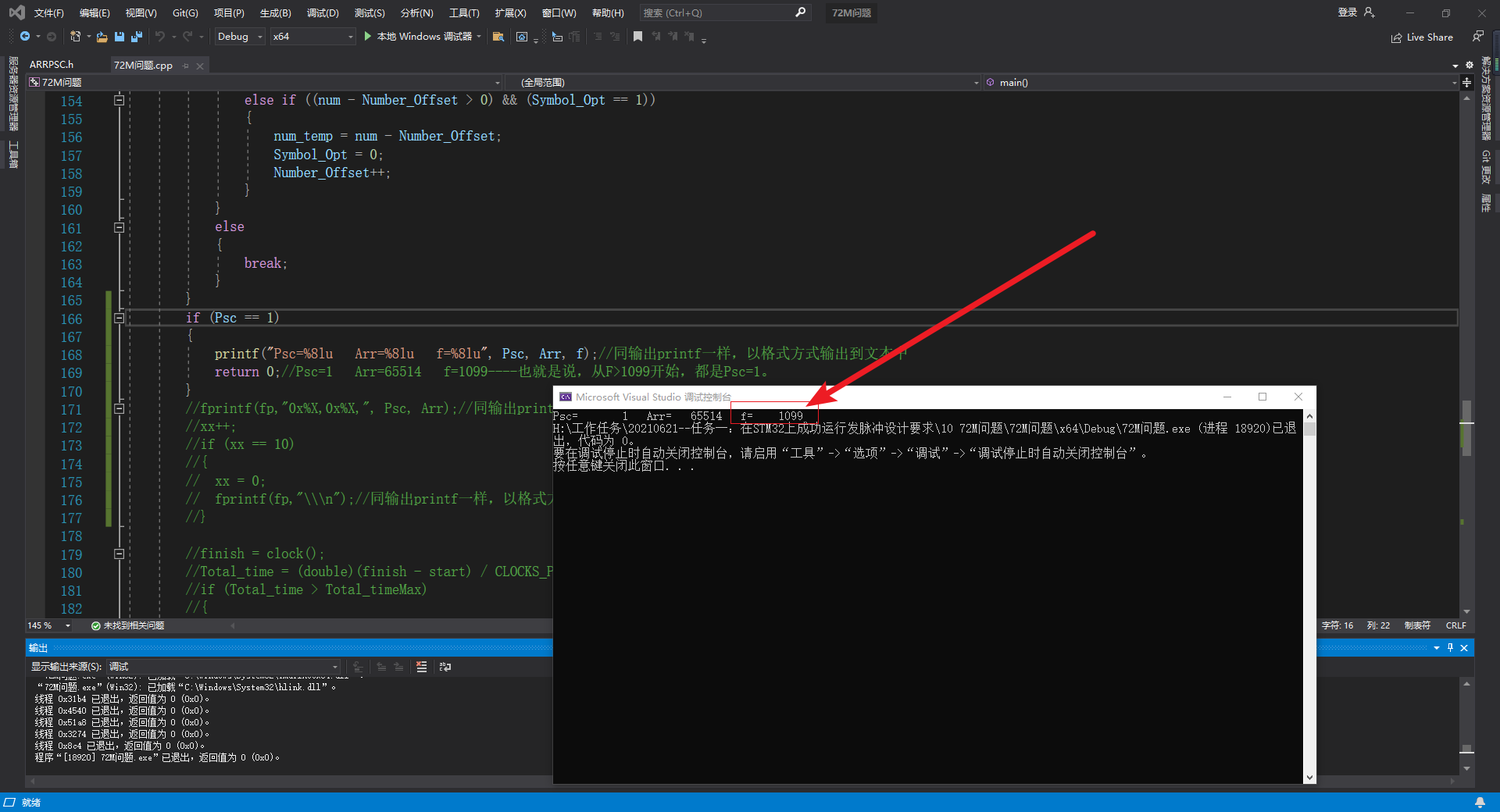Click the clear all output icon
This screenshot has width=1500, height=812.
click(422, 667)
